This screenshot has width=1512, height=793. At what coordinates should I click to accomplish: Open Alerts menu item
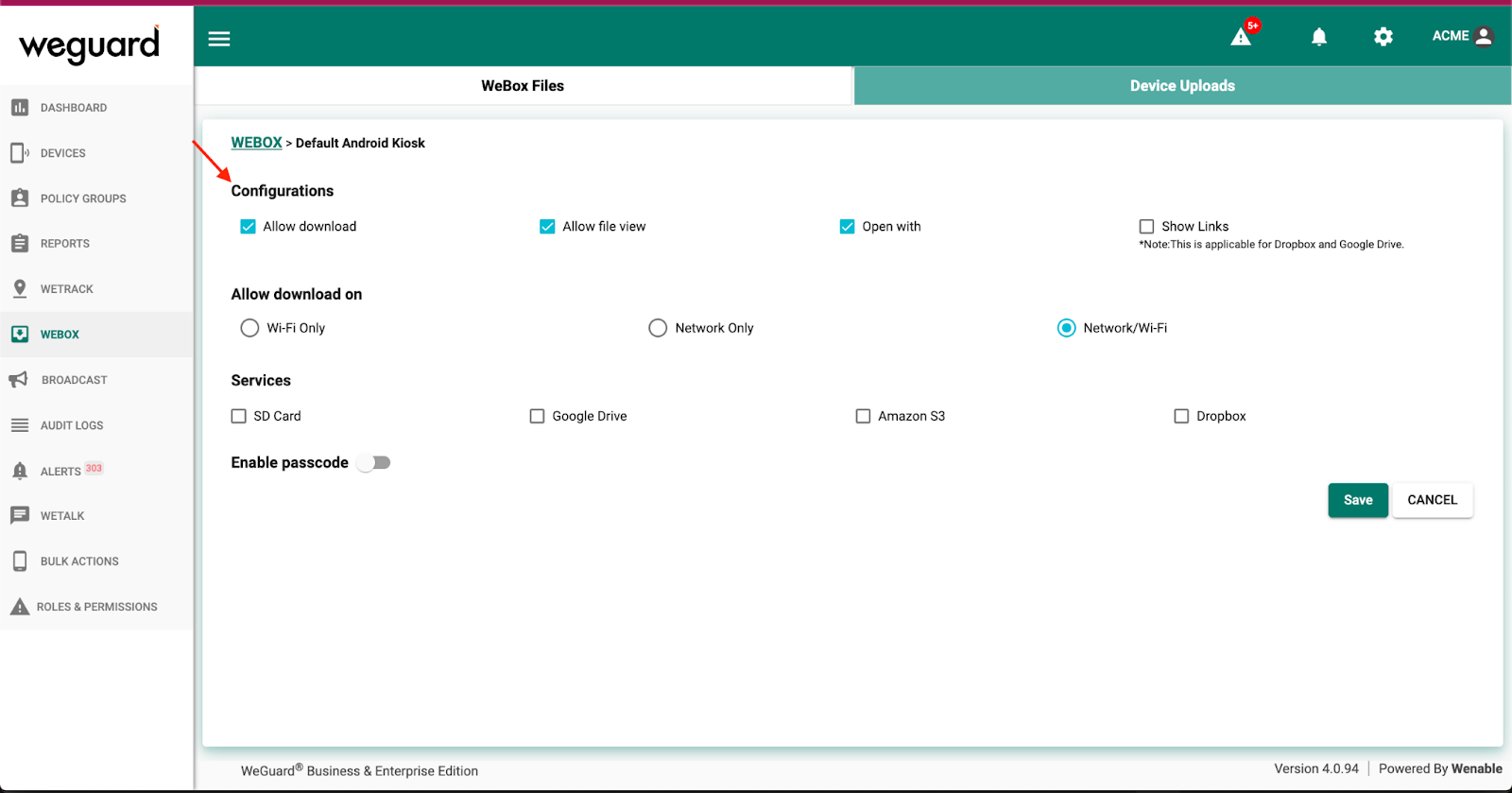tap(96, 471)
